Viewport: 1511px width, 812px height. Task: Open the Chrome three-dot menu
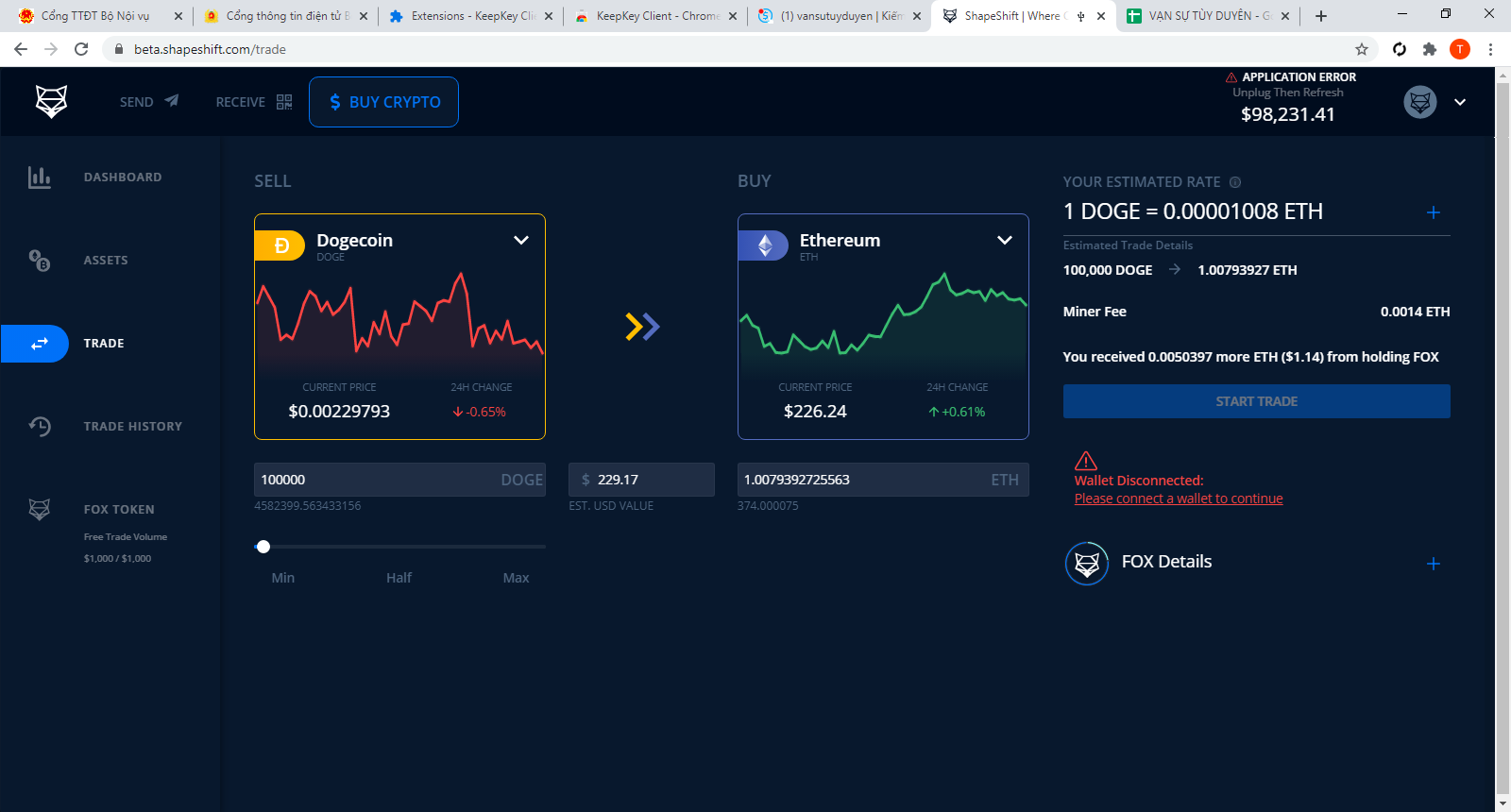[x=1491, y=49]
